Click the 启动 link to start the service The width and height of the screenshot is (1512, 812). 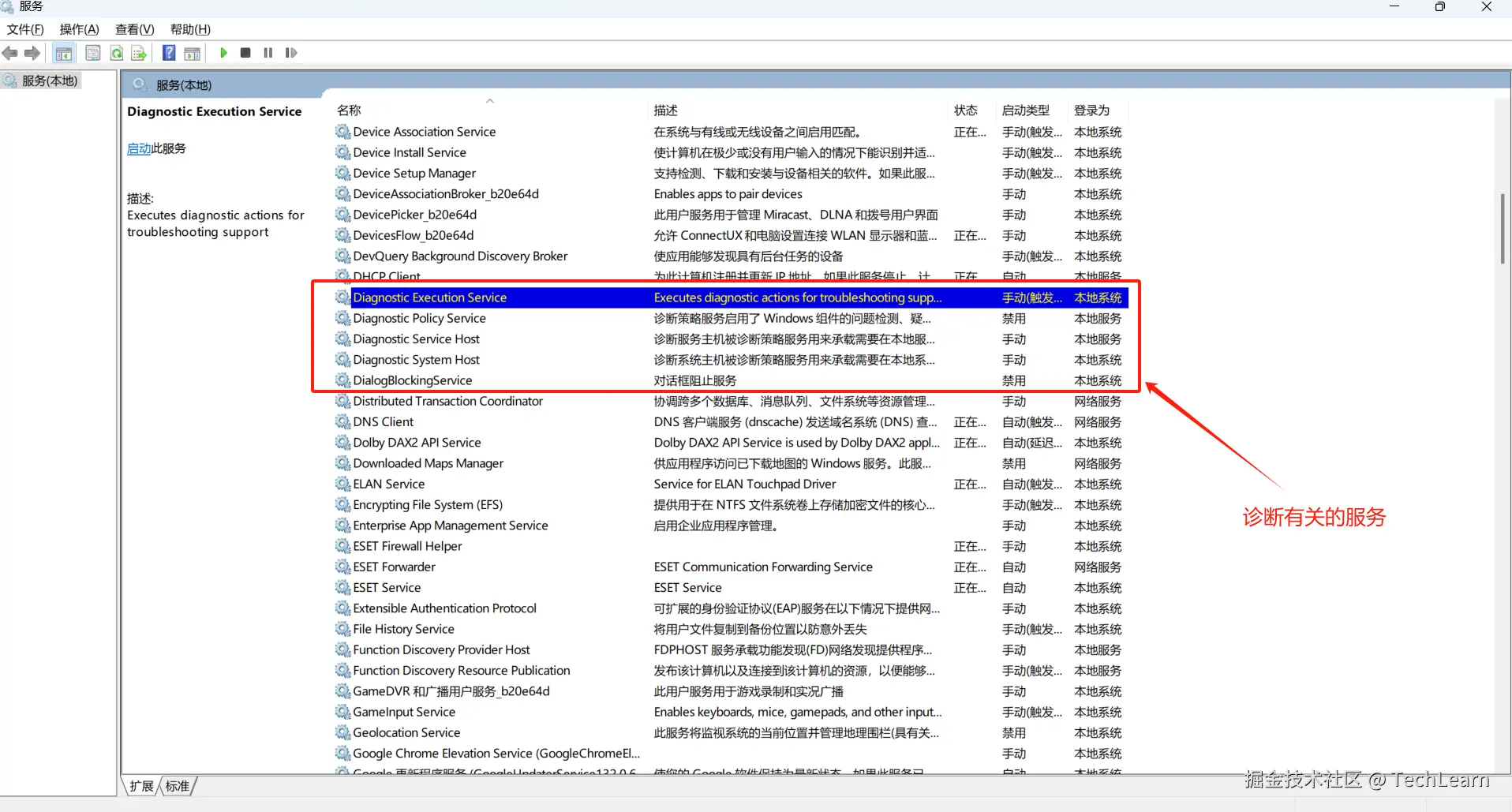[x=139, y=148]
